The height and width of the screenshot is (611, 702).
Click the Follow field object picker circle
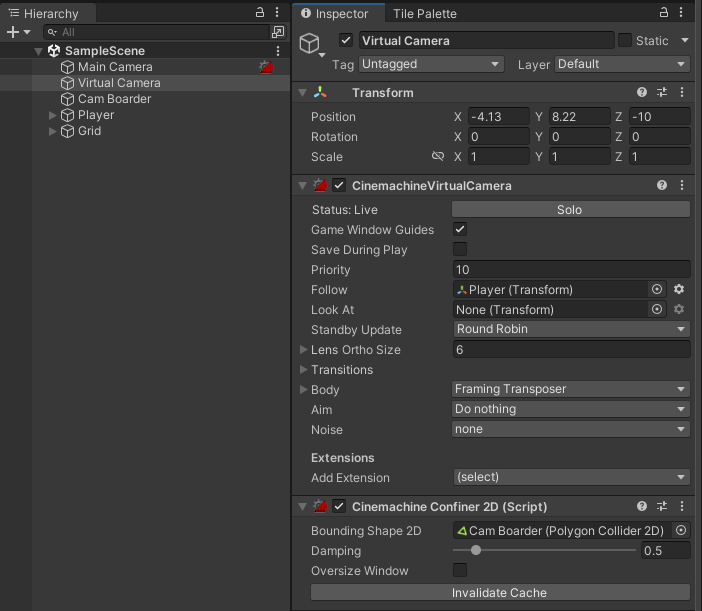click(657, 289)
